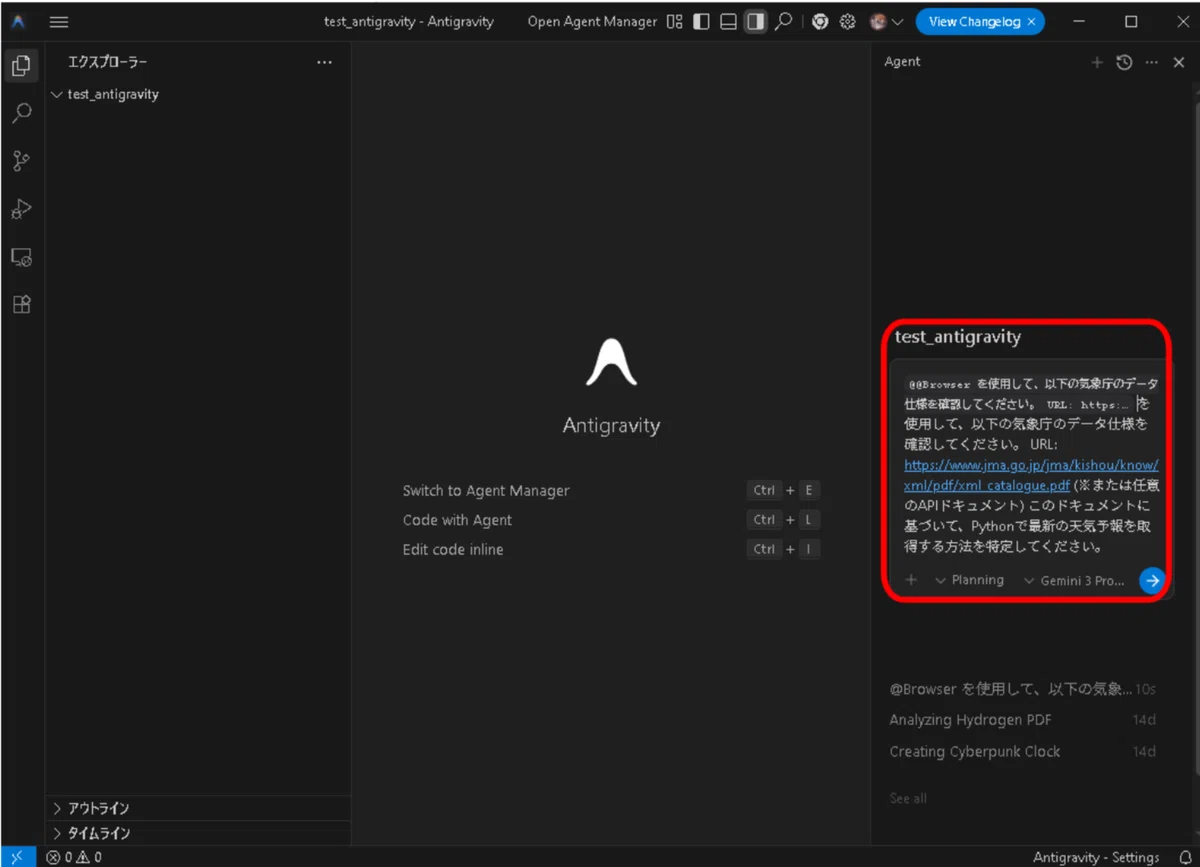1200x867 pixels.
Task: Toggle the primary side bar visibility
Action: pos(702,21)
